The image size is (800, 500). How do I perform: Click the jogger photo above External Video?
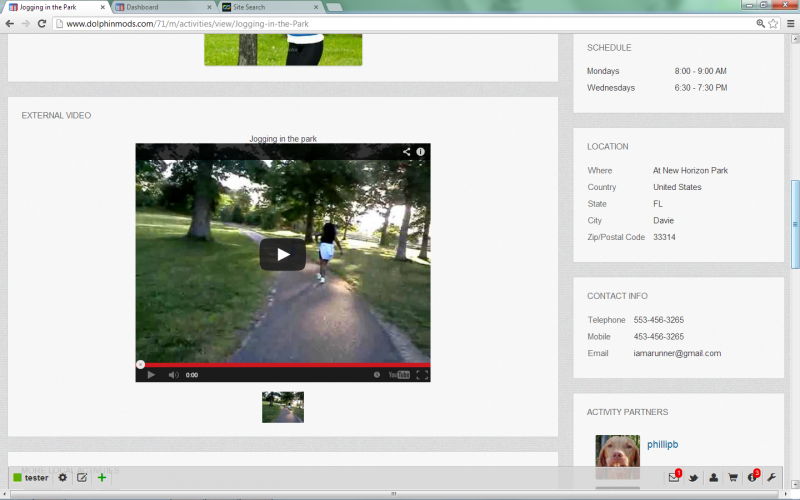pos(283,49)
